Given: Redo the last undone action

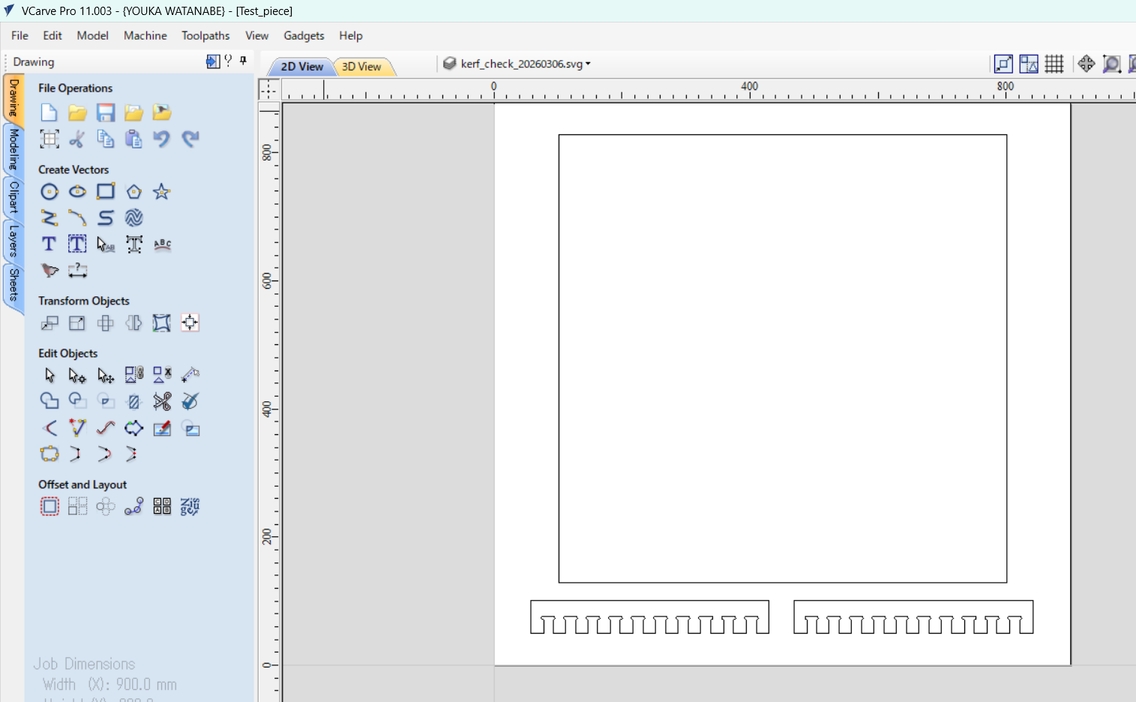Looking at the screenshot, I should (x=190, y=138).
